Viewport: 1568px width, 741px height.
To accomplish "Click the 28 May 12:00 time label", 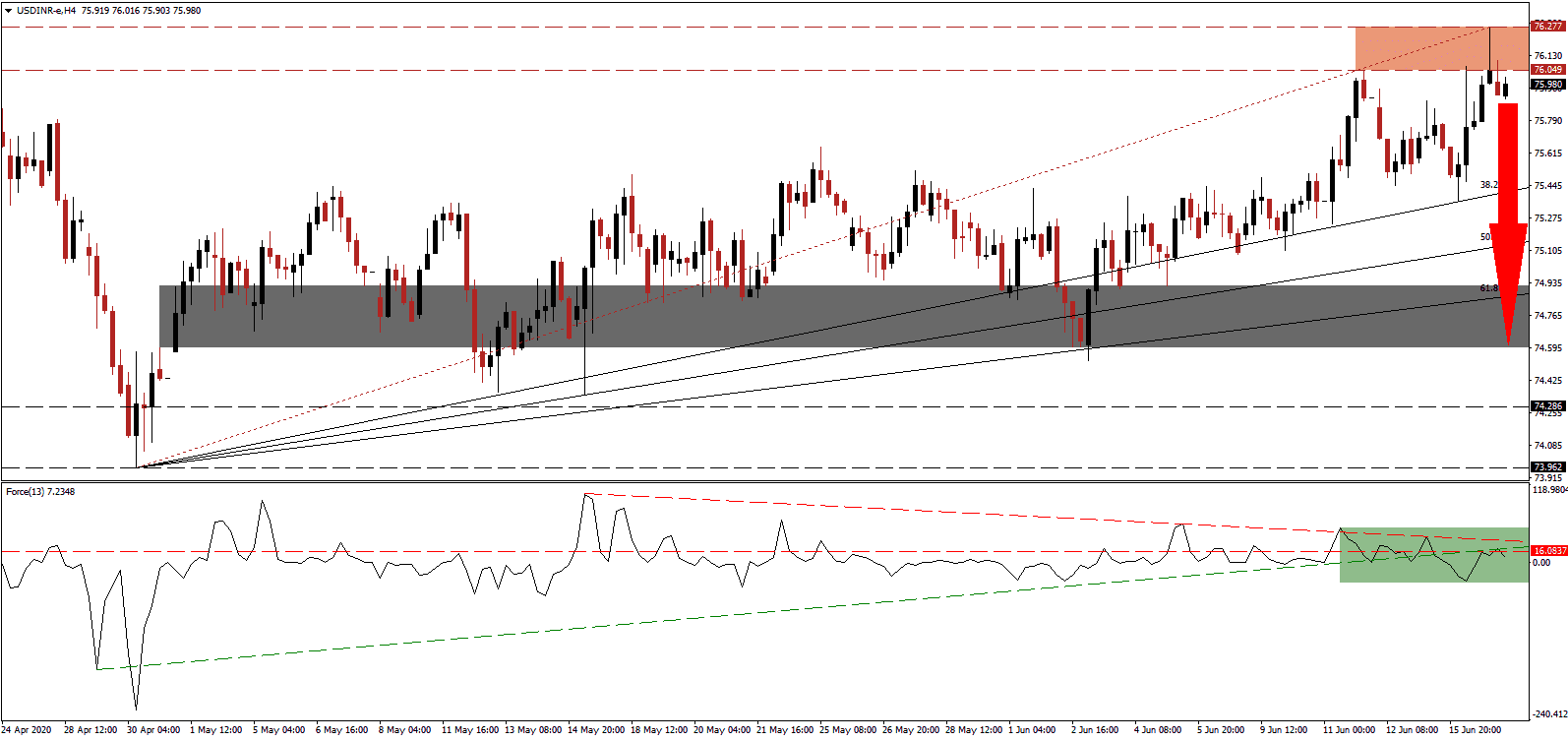I will click(973, 730).
